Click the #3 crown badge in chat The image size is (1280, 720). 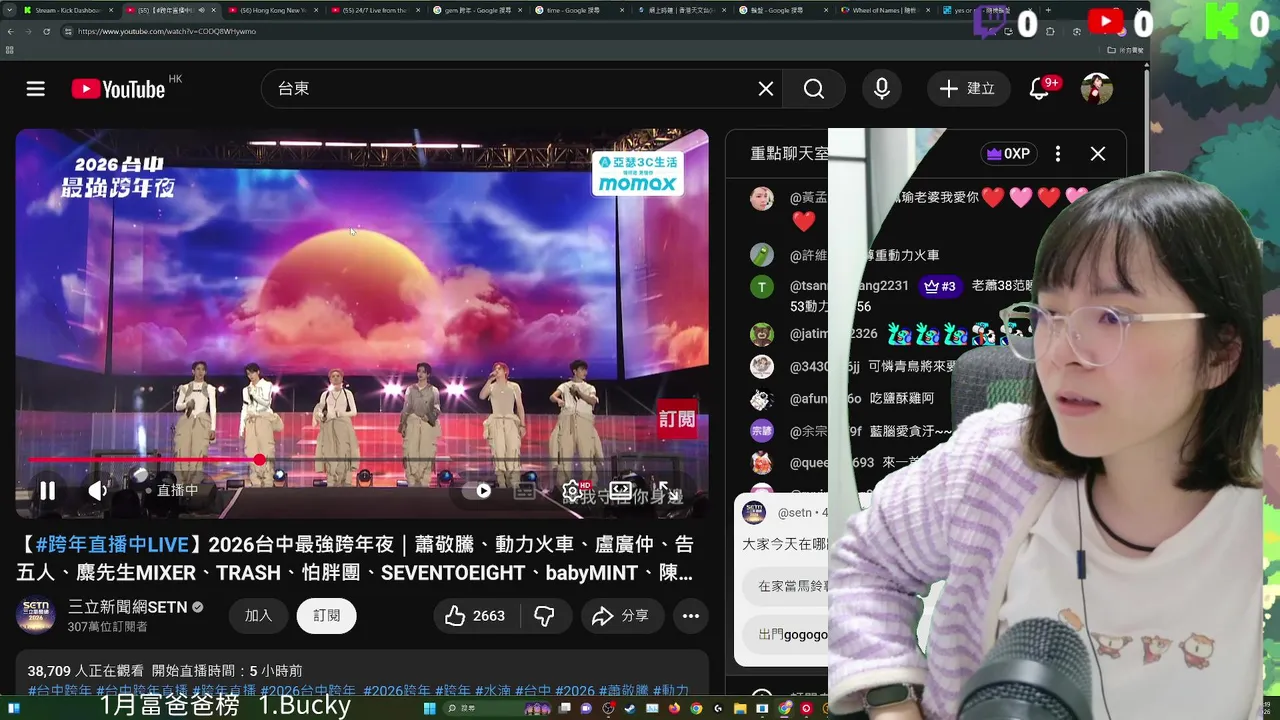[940, 286]
